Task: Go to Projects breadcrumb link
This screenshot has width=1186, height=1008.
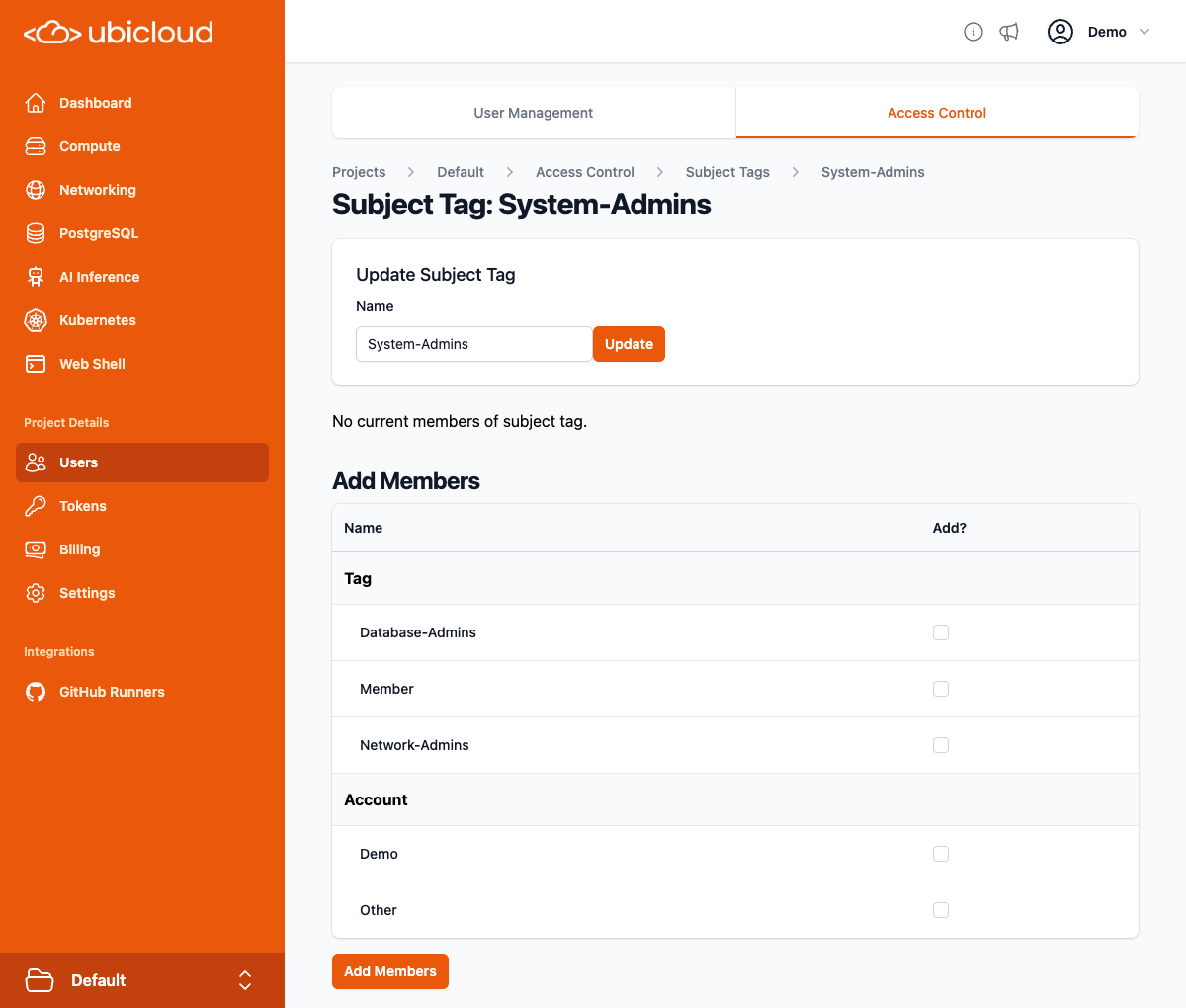Action: click(x=359, y=172)
